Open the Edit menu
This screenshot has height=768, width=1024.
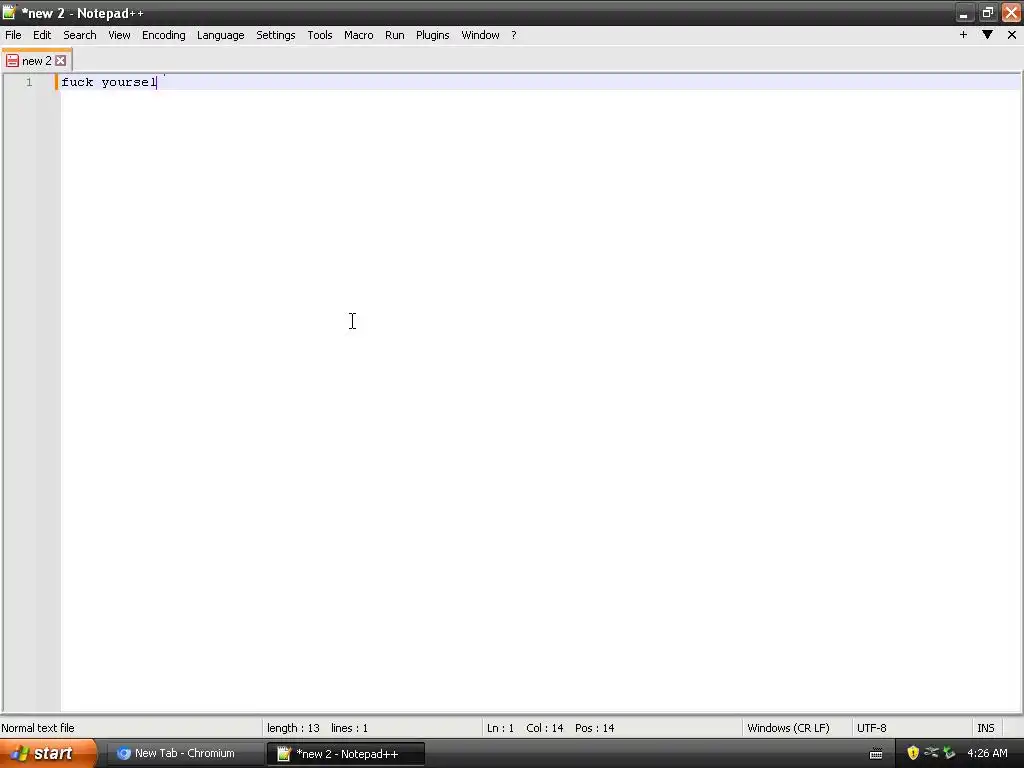(42, 35)
